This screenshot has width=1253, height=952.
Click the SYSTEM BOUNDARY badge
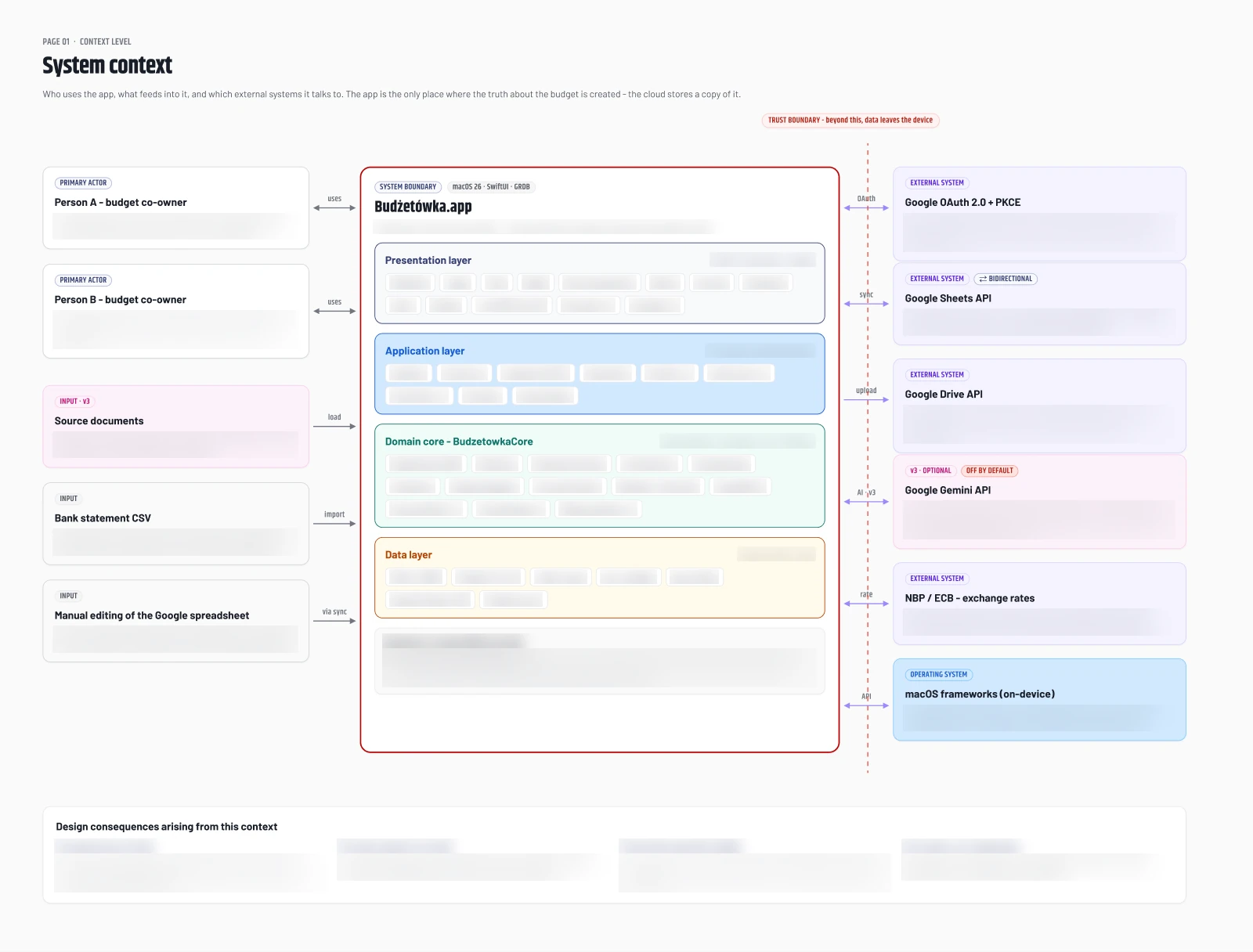(408, 187)
